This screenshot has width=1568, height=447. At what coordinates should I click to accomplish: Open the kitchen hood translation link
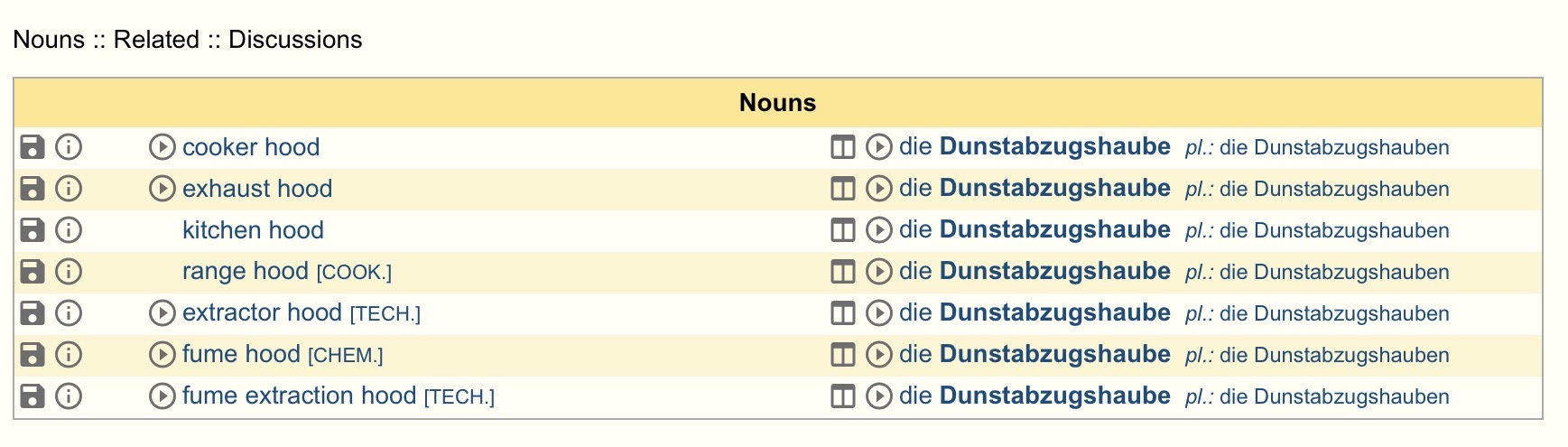click(253, 230)
